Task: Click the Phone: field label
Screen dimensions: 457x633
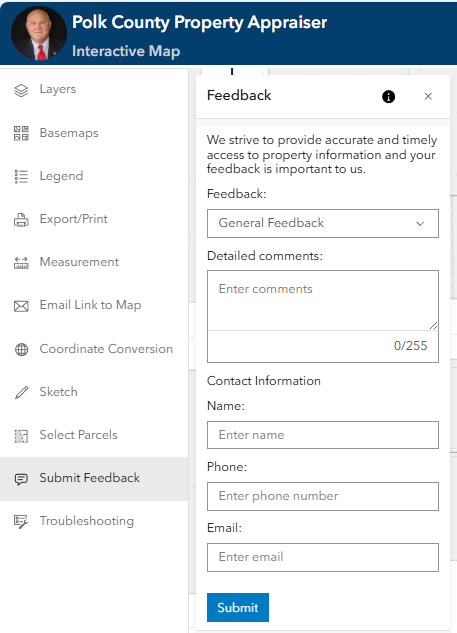Action: click(227, 467)
